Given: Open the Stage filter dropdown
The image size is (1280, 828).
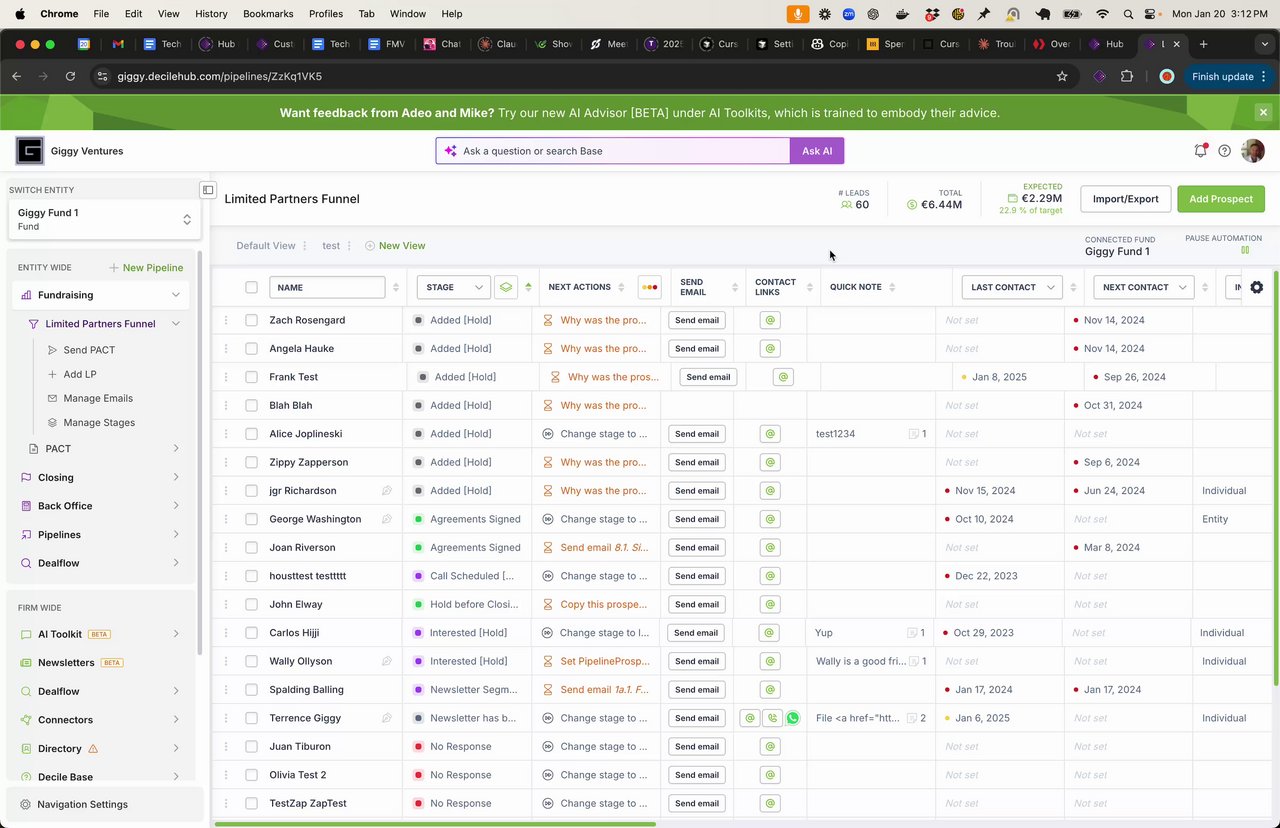Looking at the screenshot, I should (453, 287).
